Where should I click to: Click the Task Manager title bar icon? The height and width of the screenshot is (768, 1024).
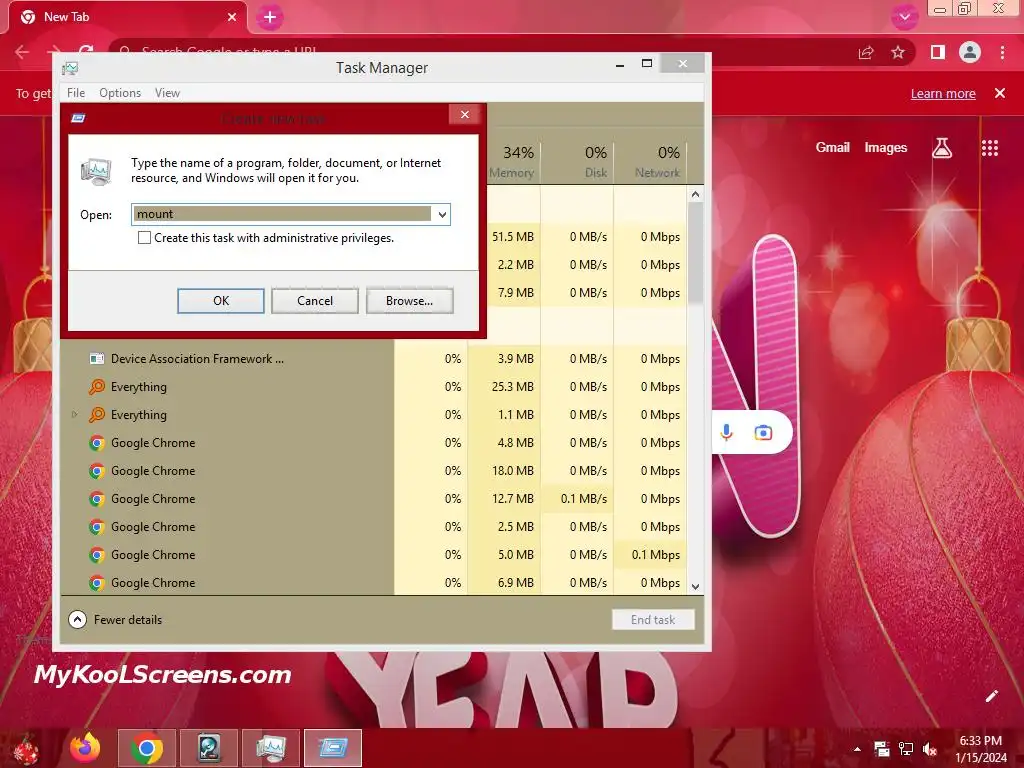pyautogui.click(x=70, y=68)
